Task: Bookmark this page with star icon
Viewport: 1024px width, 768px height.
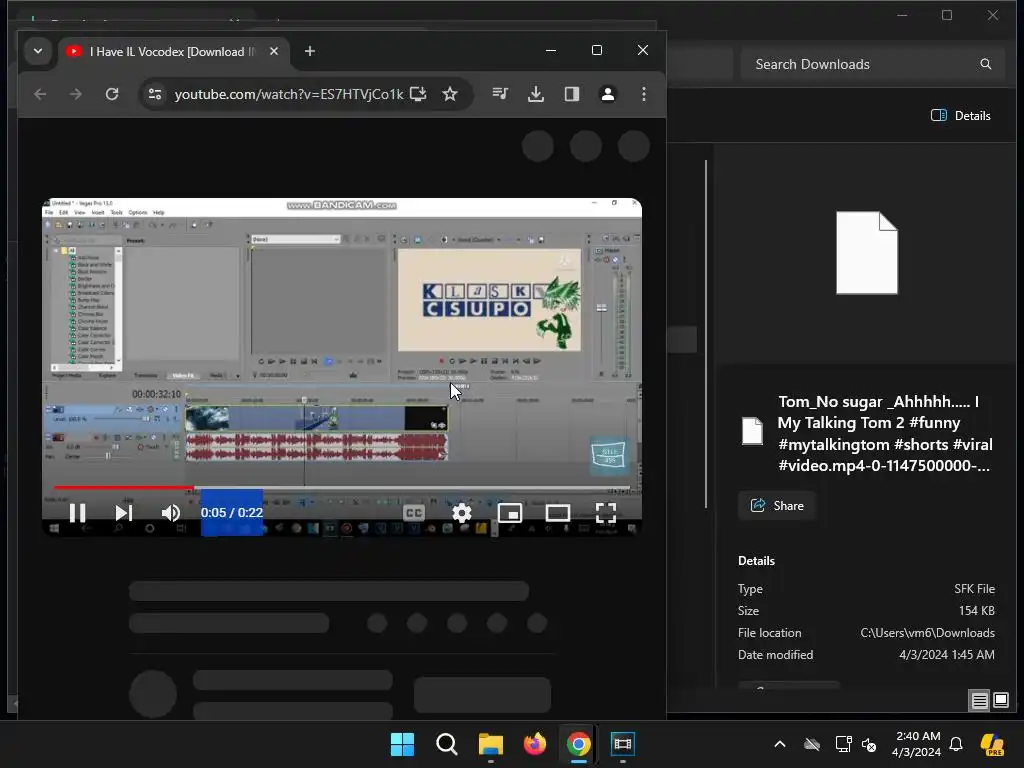Action: pyautogui.click(x=450, y=94)
